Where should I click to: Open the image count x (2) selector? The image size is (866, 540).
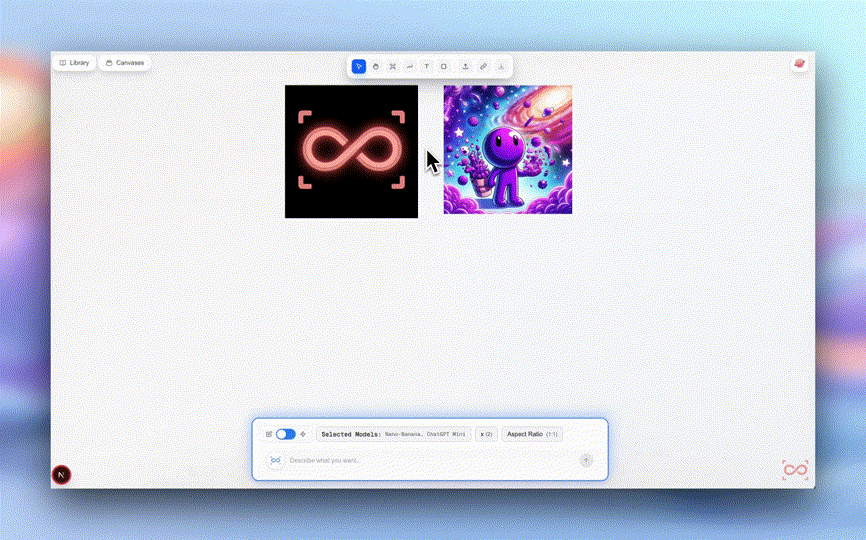(x=486, y=434)
